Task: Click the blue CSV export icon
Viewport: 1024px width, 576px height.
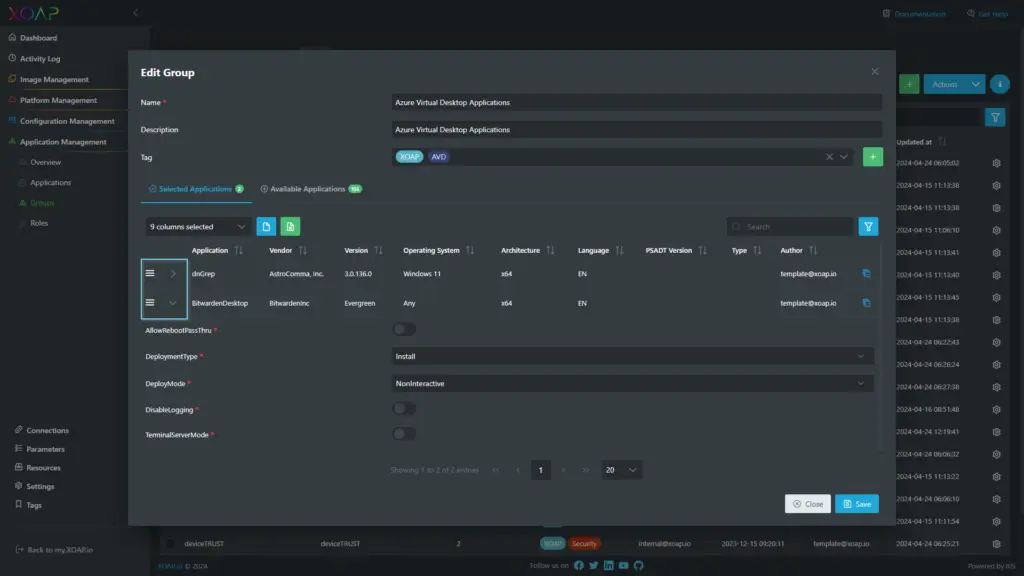Action: 266,227
